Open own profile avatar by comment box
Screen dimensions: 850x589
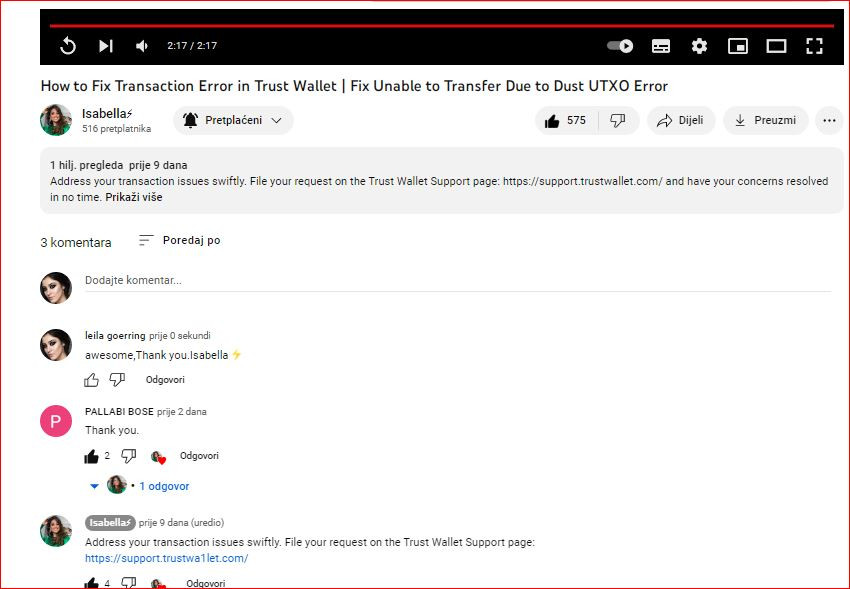pos(56,288)
